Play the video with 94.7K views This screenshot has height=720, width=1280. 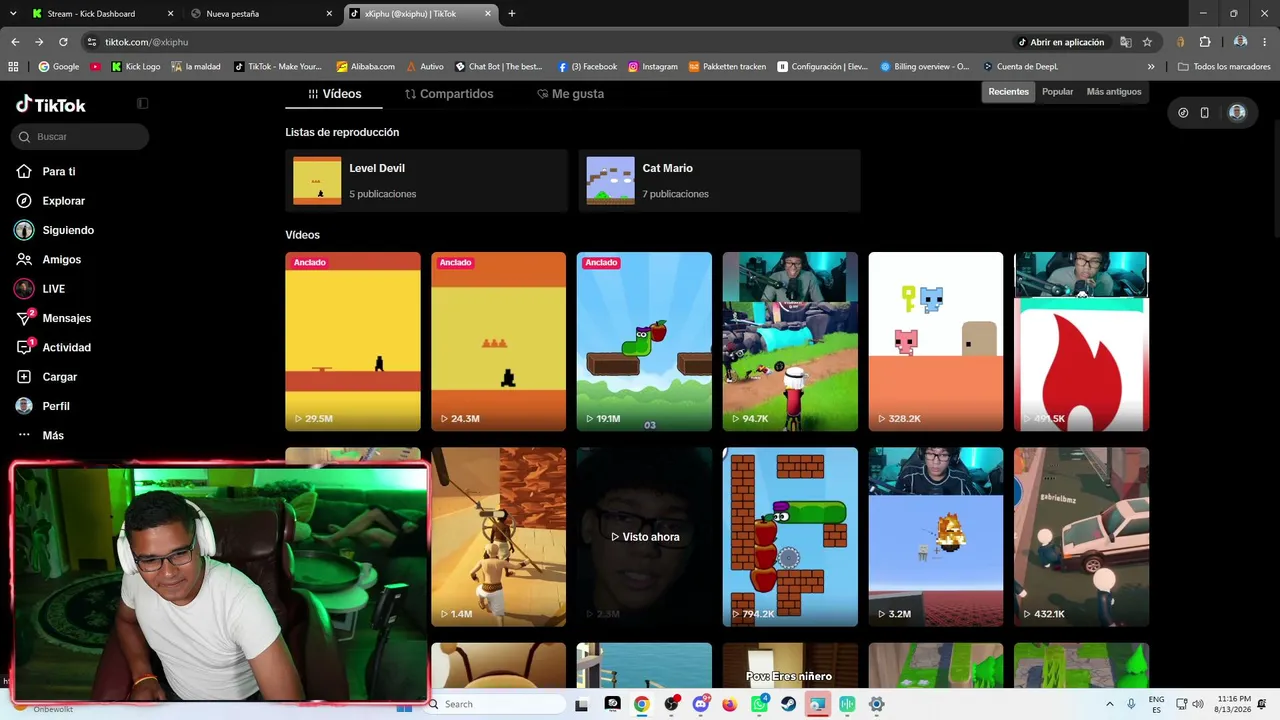click(x=790, y=341)
